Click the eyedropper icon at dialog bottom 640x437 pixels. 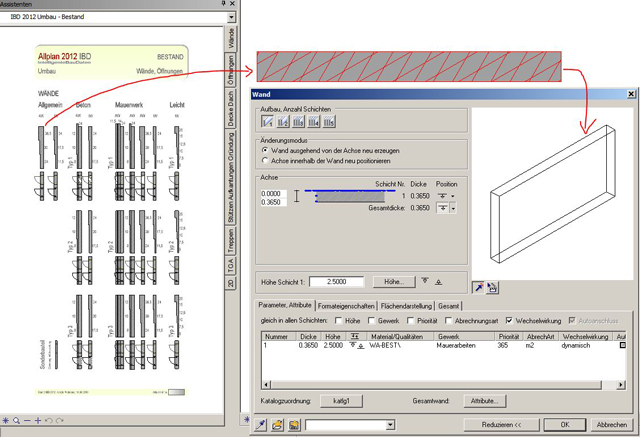click(x=262, y=425)
